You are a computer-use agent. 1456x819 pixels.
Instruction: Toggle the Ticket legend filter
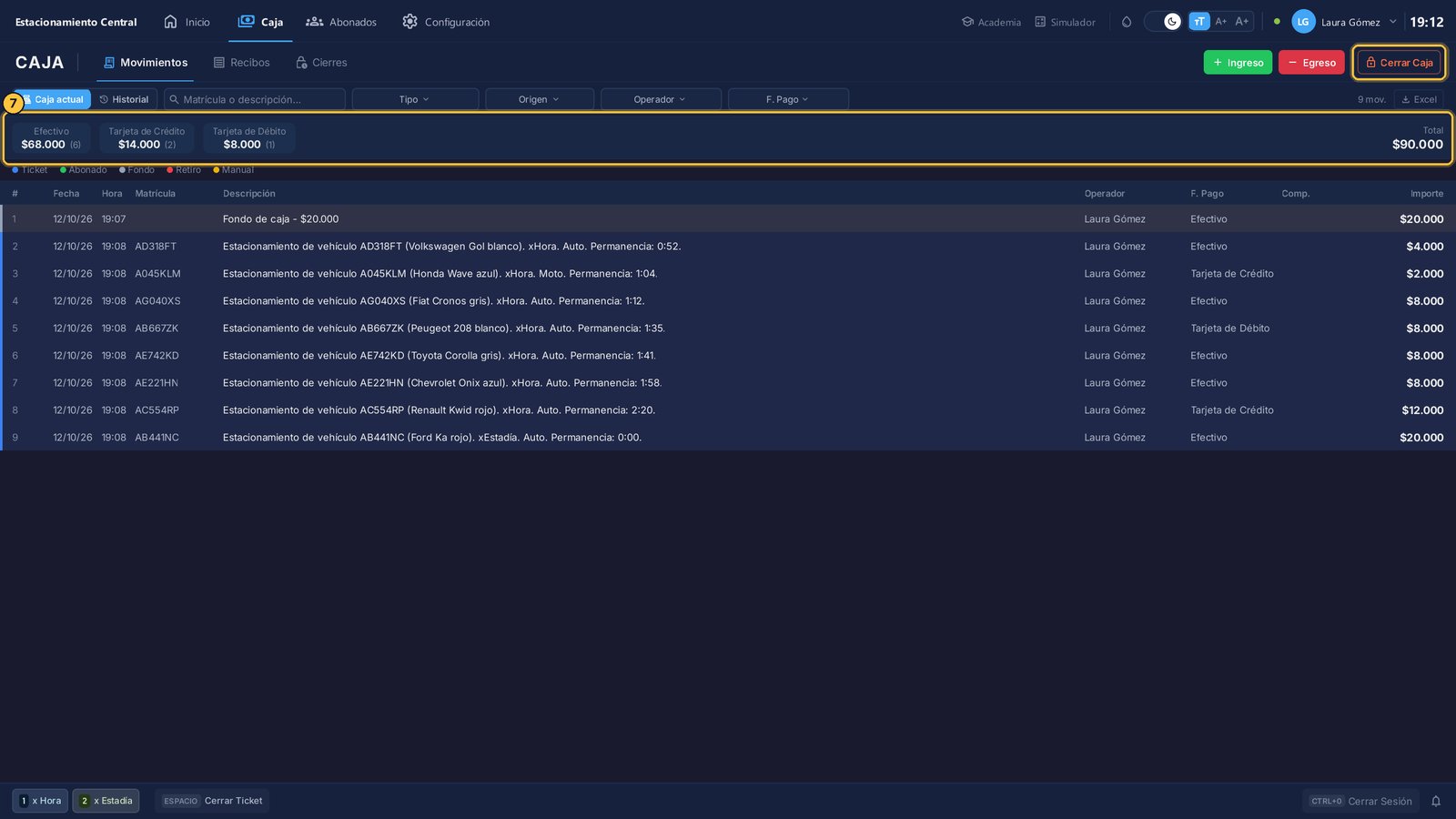pyautogui.click(x=30, y=170)
